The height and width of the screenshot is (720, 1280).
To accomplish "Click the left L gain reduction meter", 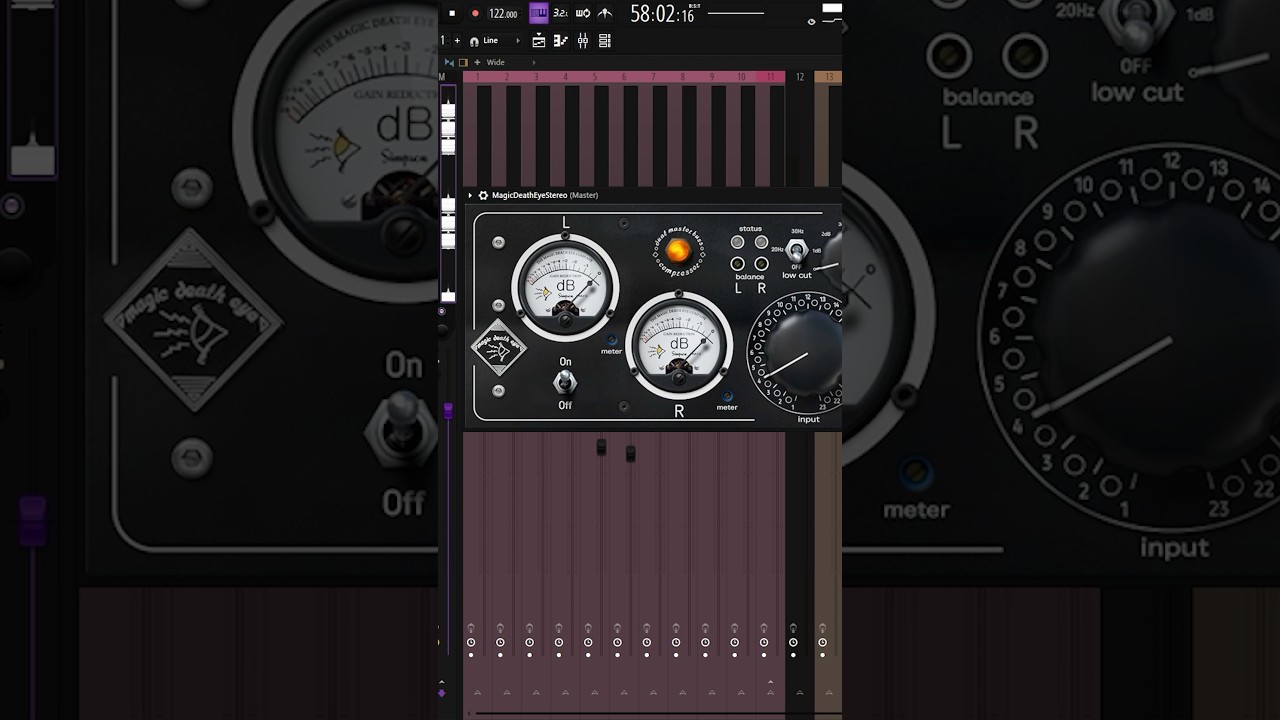I will pyautogui.click(x=565, y=288).
